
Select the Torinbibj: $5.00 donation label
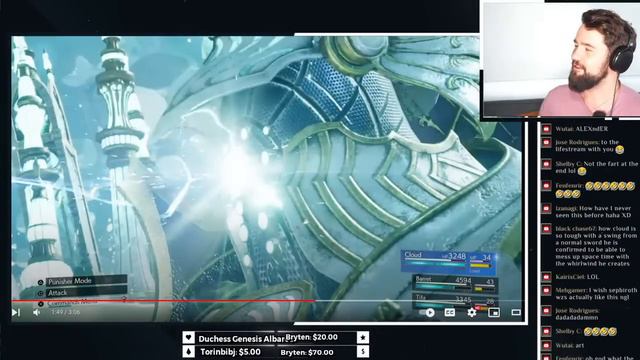click(x=230, y=352)
